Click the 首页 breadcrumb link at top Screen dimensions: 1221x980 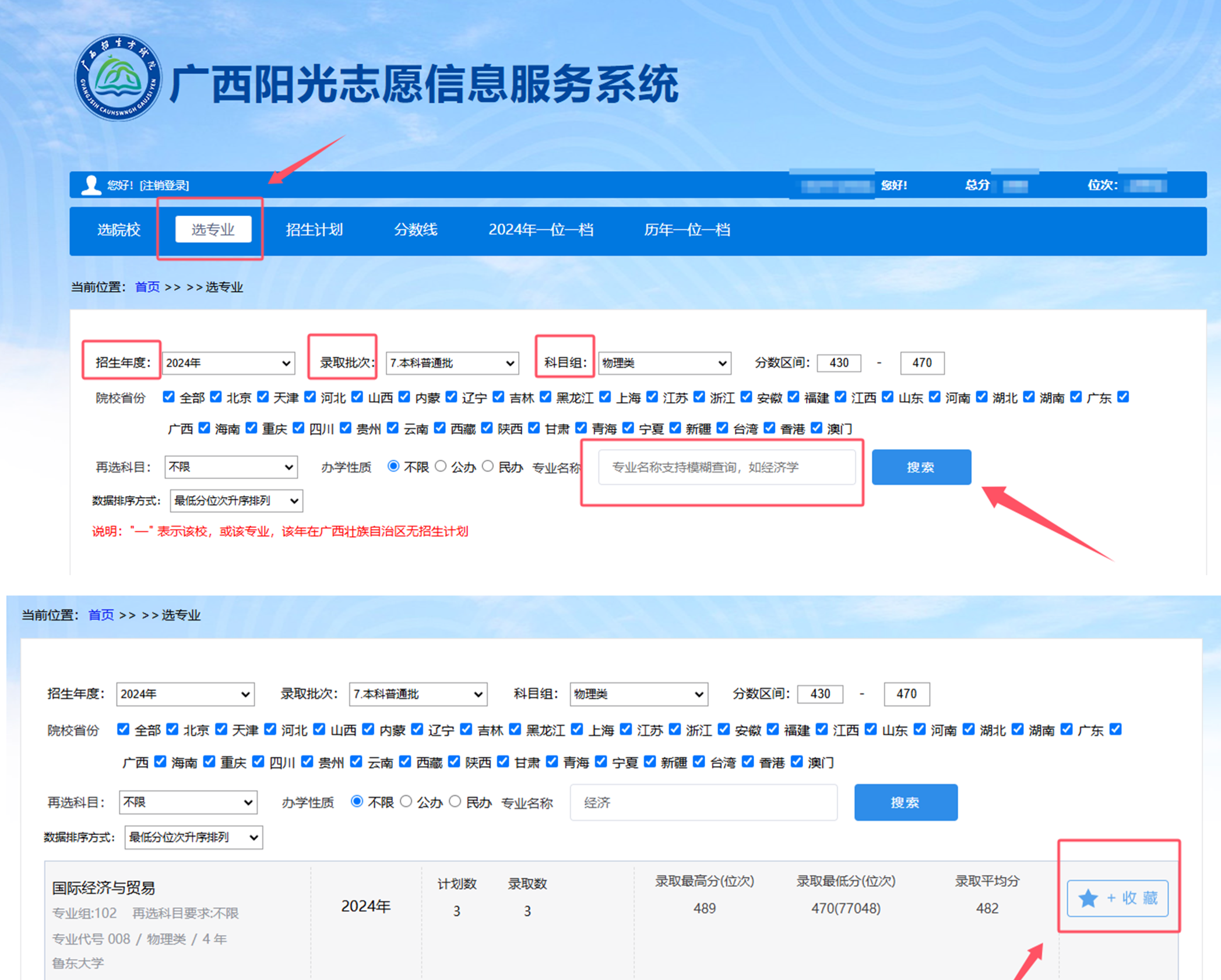[147, 287]
